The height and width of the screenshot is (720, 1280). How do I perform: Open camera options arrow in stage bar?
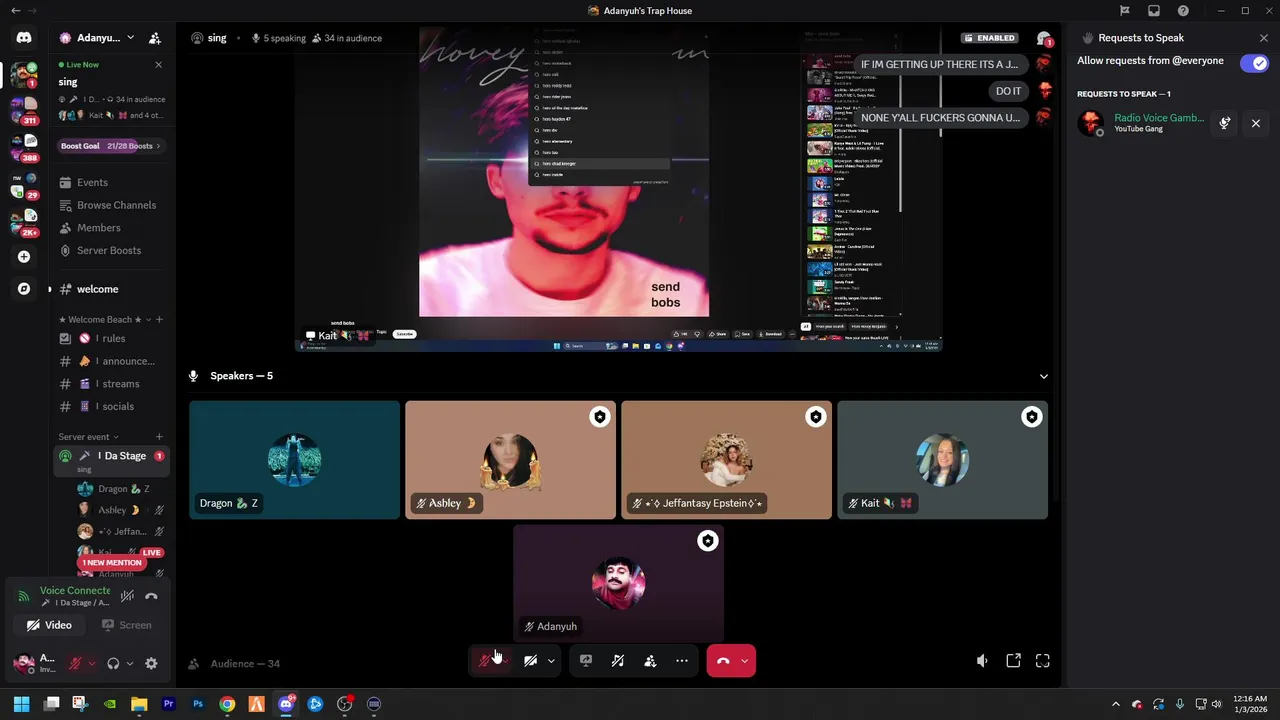tap(551, 661)
